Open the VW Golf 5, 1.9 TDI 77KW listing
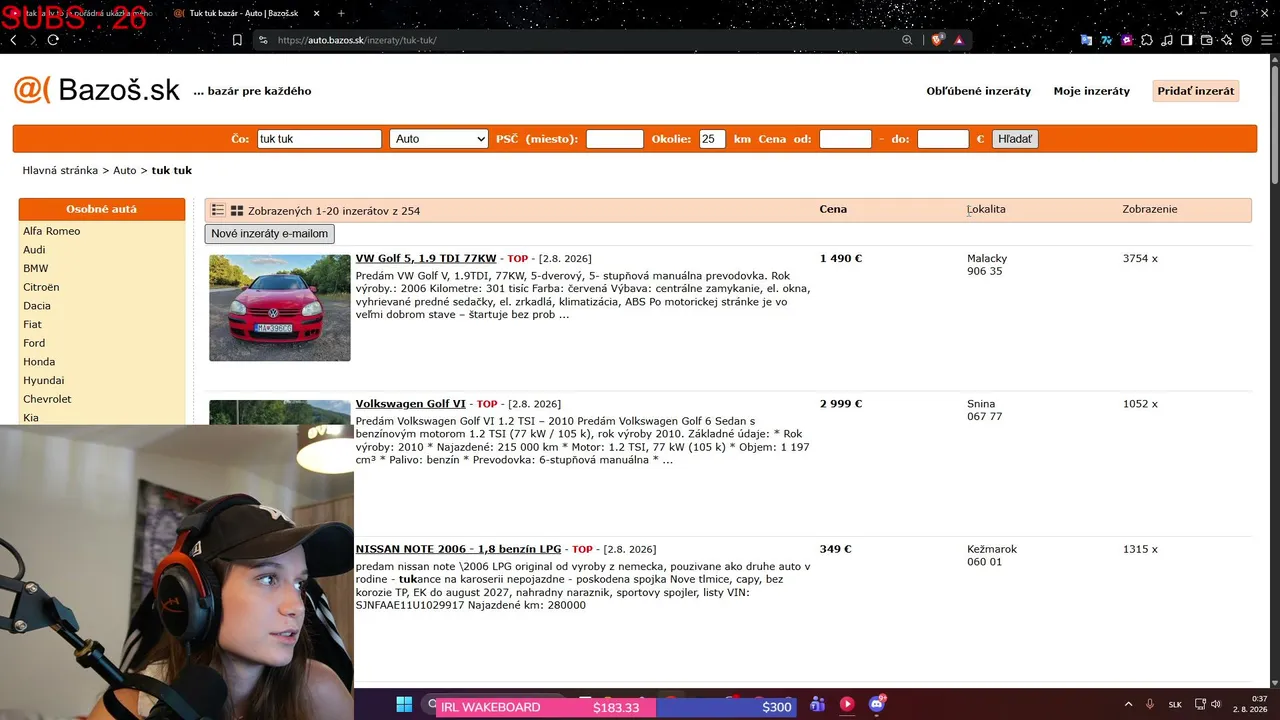Screen dimensions: 1280x720 426,258
